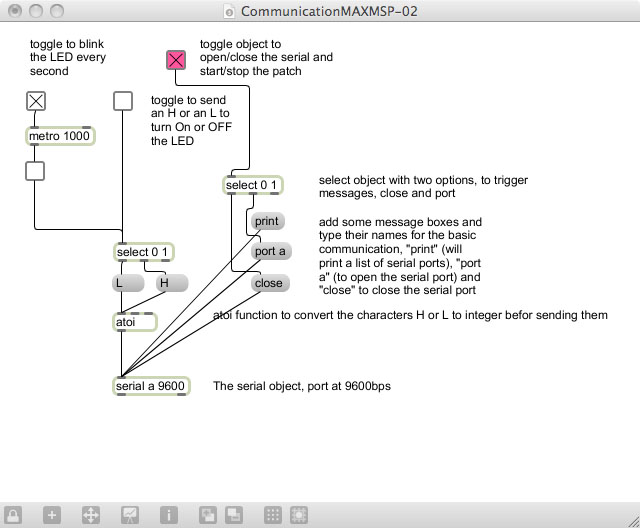Click the toggle below metro 1000
The width and height of the screenshot is (640, 528).
(x=35, y=171)
